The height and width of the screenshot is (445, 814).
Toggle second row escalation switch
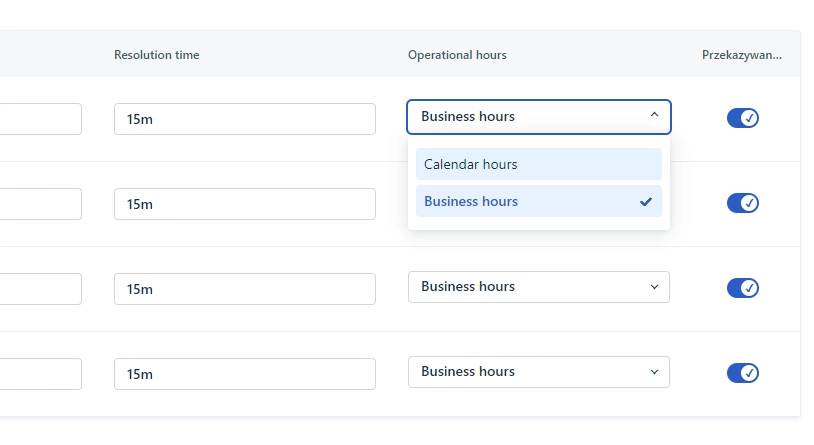point(743,203)
